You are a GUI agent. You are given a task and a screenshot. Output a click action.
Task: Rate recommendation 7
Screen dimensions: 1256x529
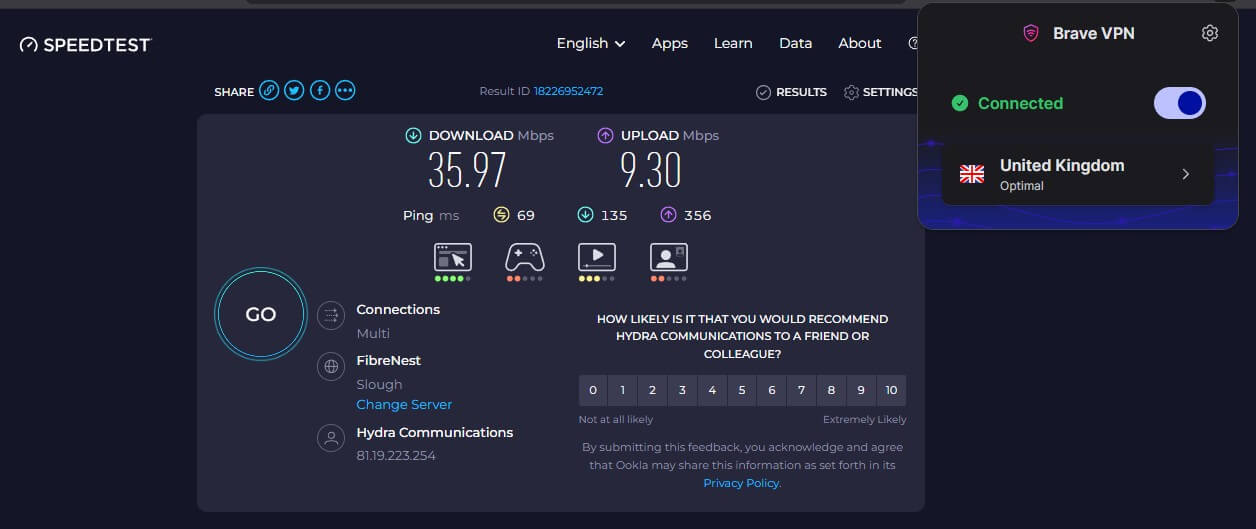pos(801,390)
